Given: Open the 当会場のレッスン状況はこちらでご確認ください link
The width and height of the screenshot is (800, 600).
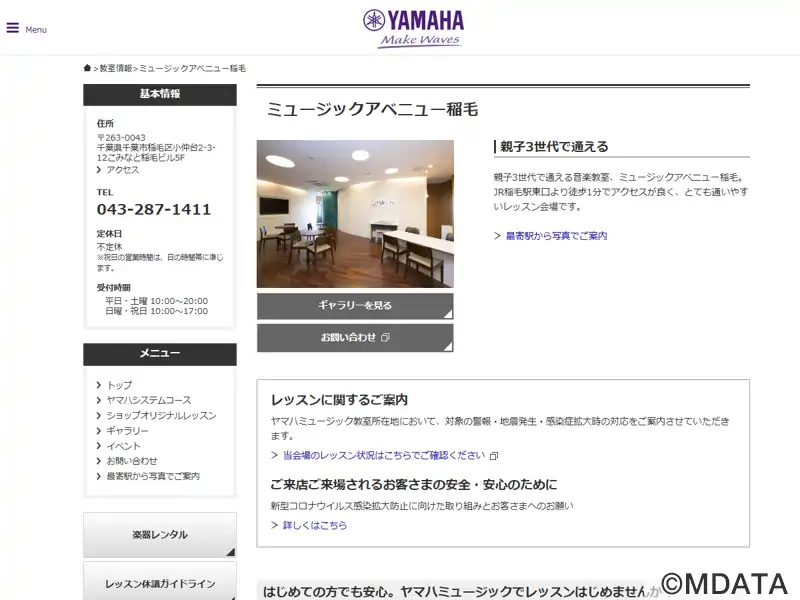Looking at the screenshot, I should tap(384, 455).
